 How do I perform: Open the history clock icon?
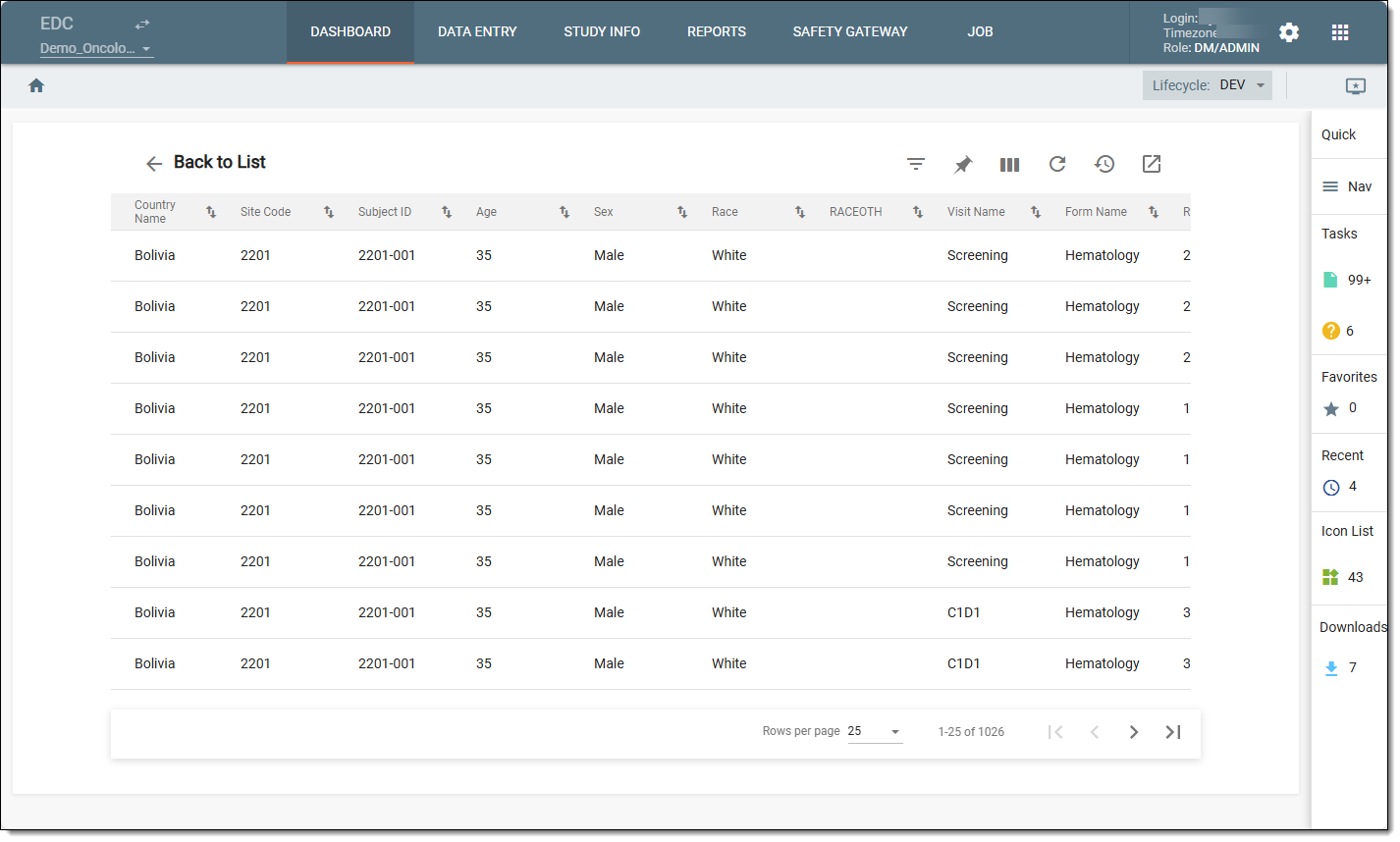click(1104, 164)
